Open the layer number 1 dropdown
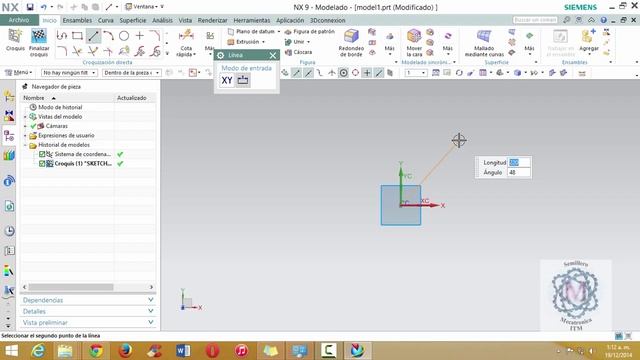Screen dimensions: 640x360 click(x=416, y=73)
